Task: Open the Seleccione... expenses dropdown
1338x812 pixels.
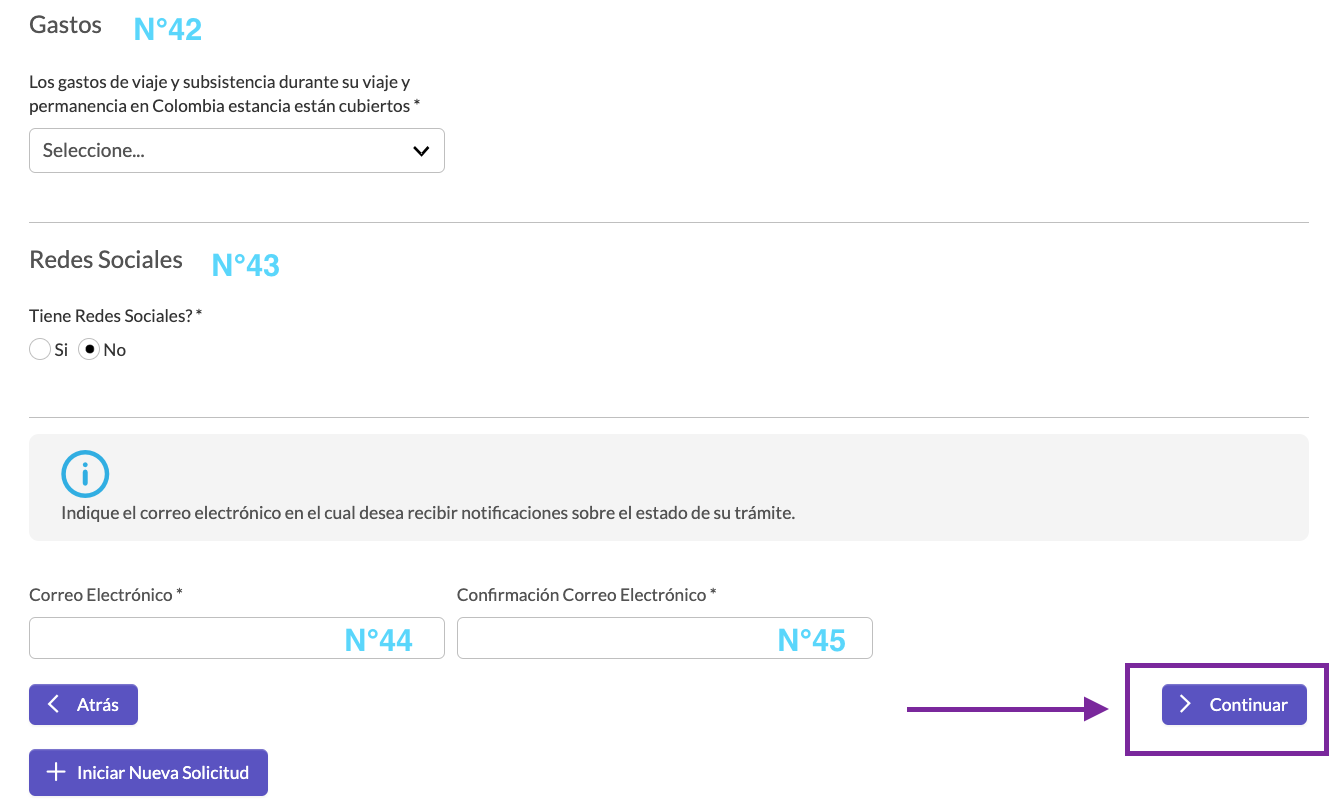Action: tap(237, 150)
